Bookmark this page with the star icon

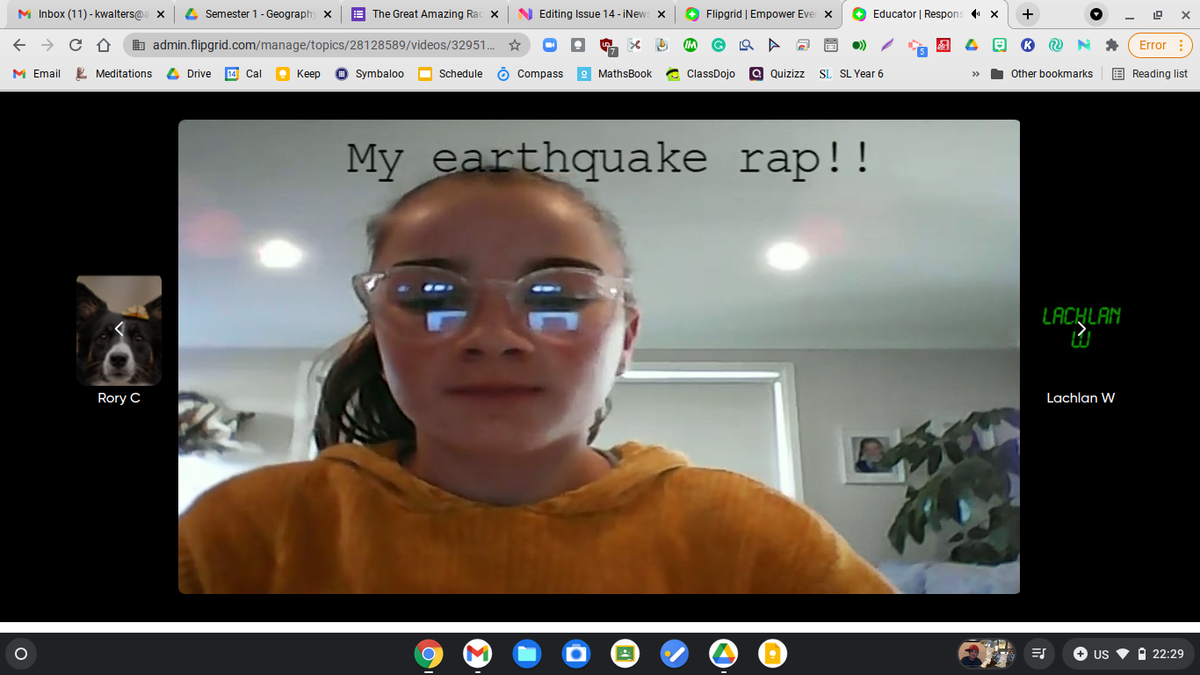(x=514, y=45)
